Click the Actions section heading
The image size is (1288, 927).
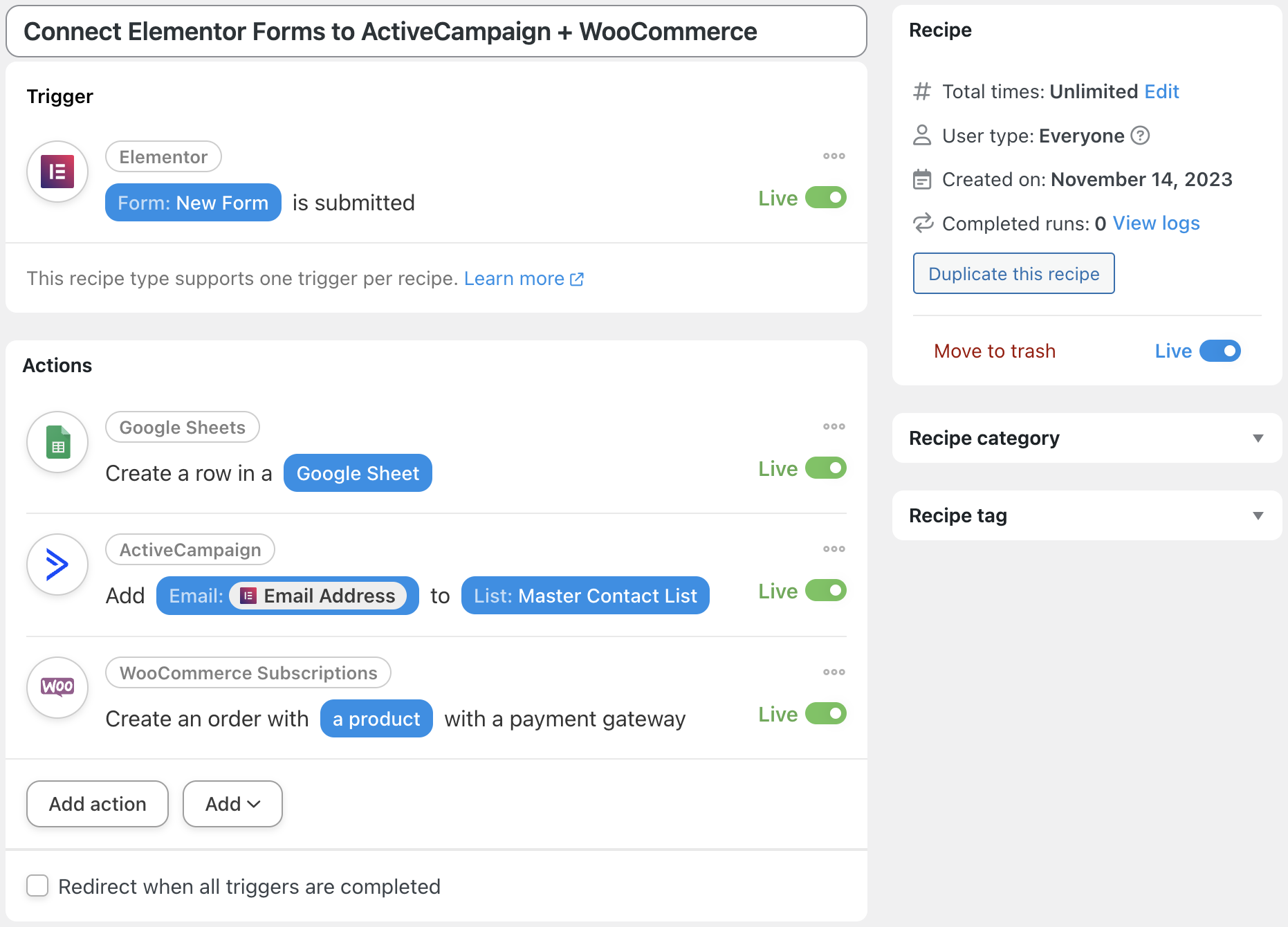57,365
